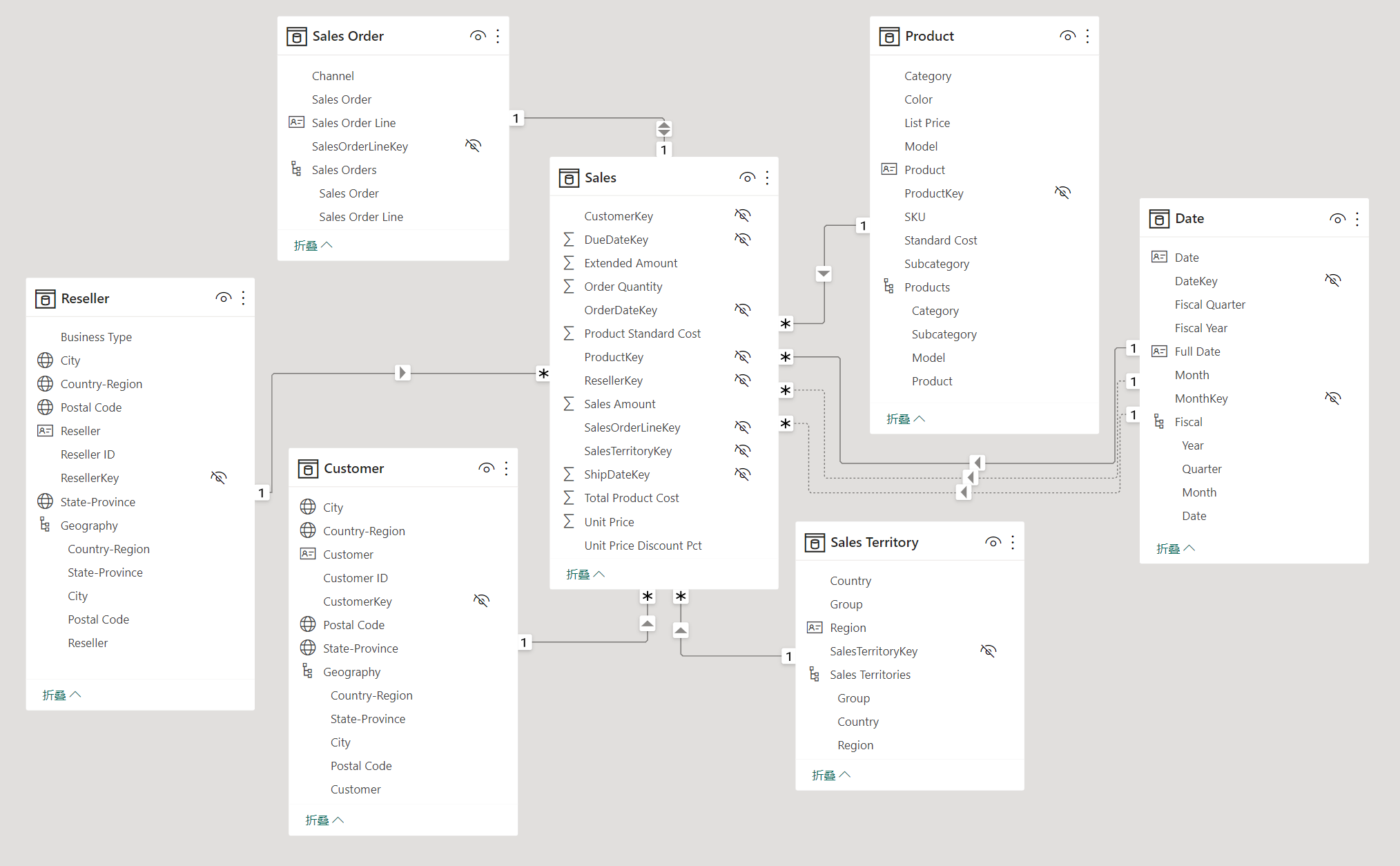The height and width of the screenshot is (866, 1400).
Task: Collapse the Sales Order table
Action: pyautogui.click(x=313, y=245)
